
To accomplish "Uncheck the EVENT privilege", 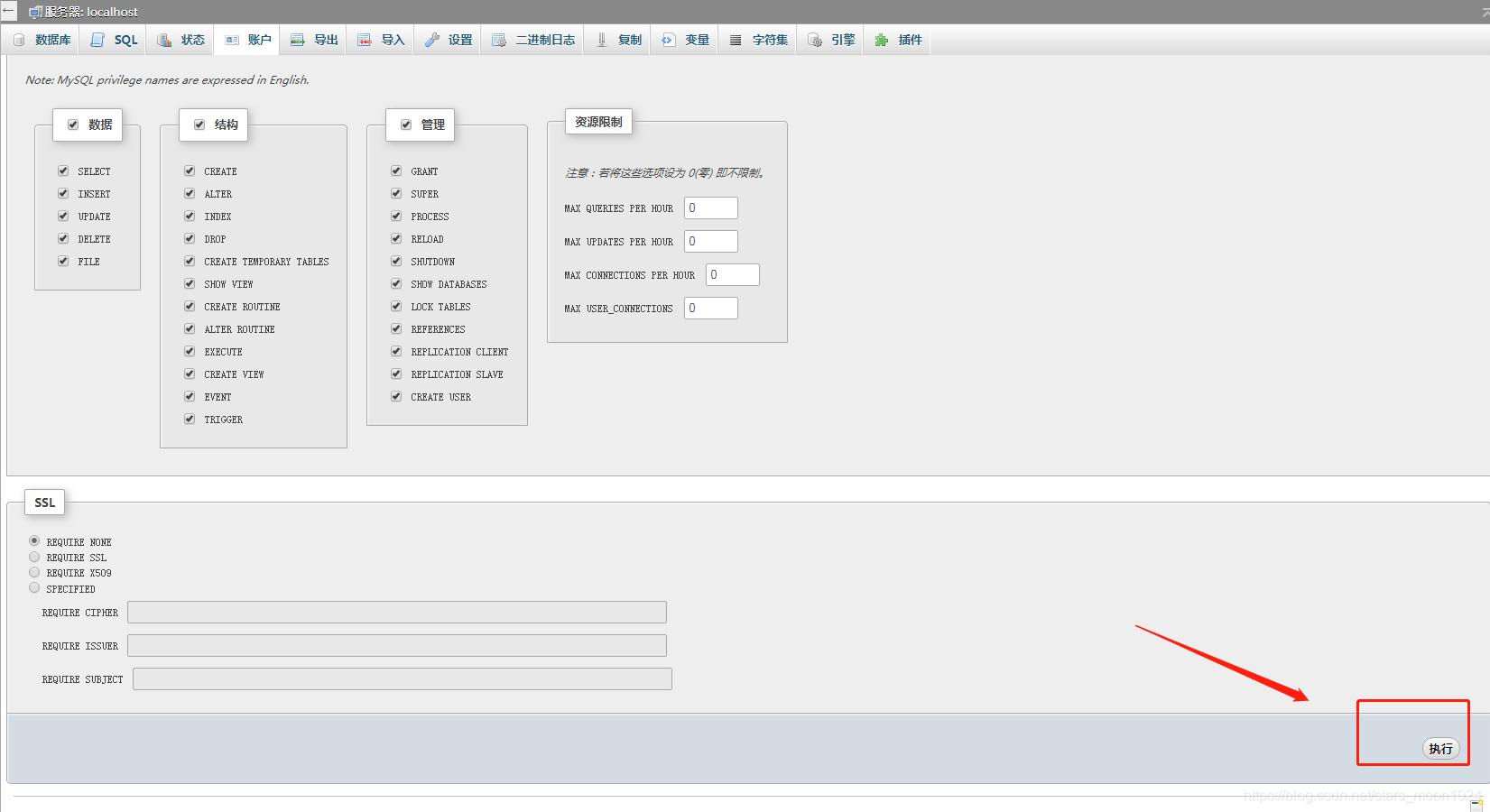I will pos(190,396).
